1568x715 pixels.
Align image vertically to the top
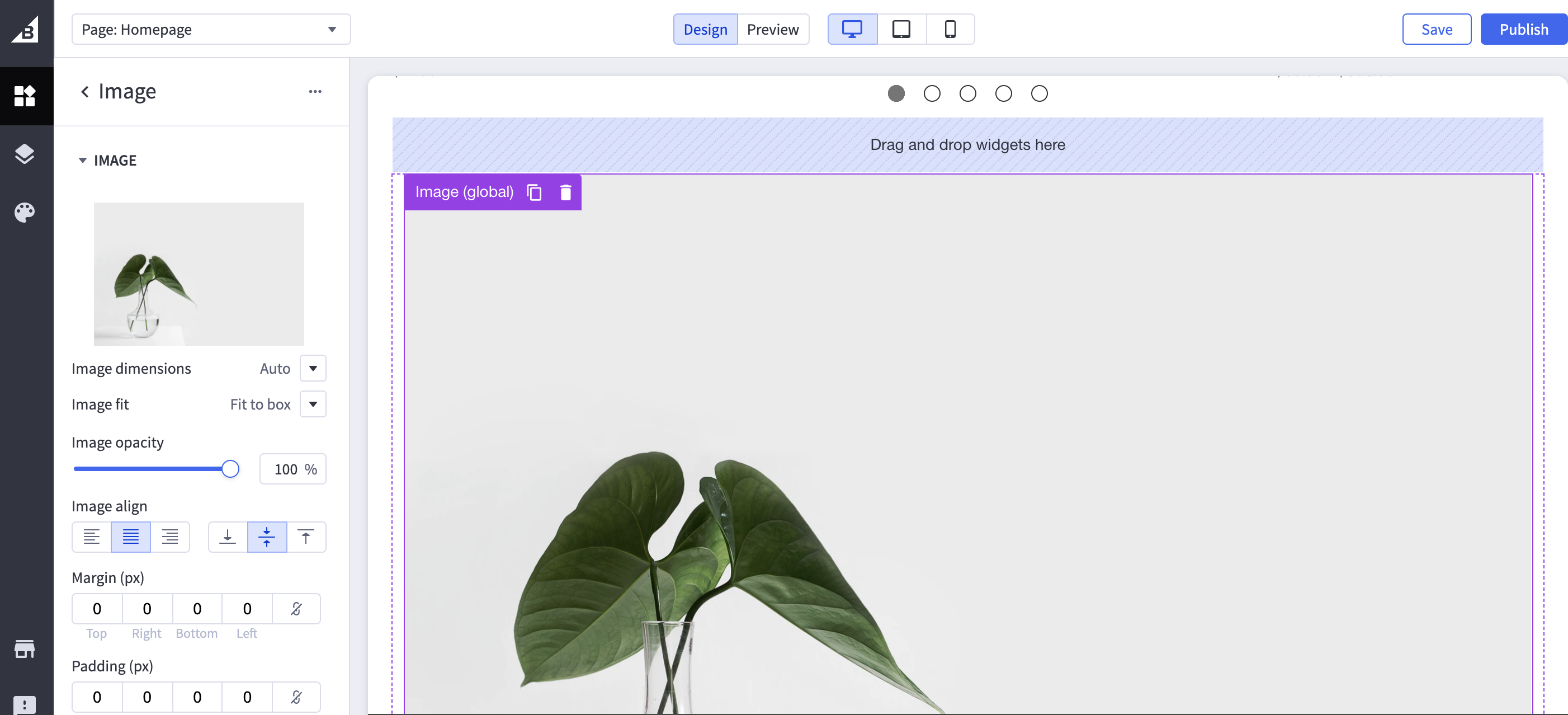tap(305, 537)
